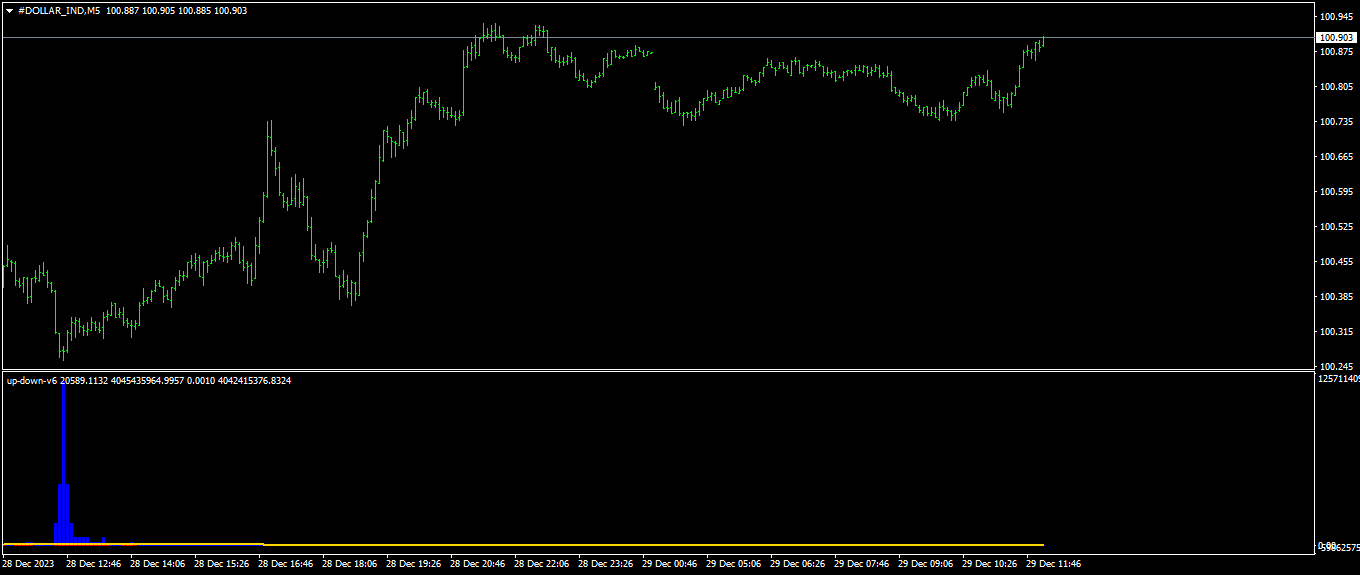This screenshot has width=1360, height=575.
Task: Click the 100.315 price scale label
Action: pyautogui.click(x=1336, y=332)
